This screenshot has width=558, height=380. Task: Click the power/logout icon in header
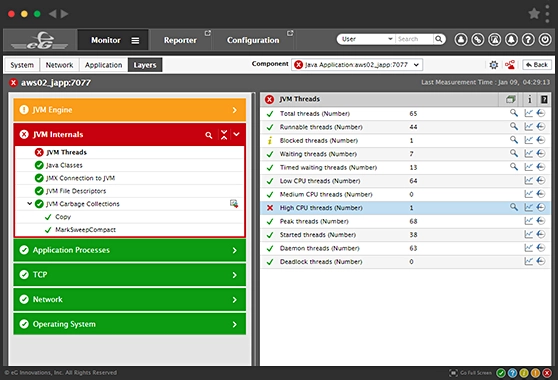click(545, 39)
